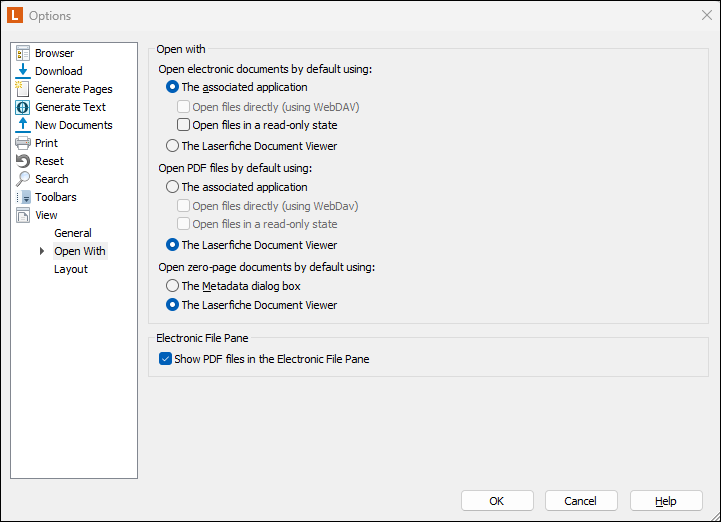Click the Download arrow icon

click(23, 71)
